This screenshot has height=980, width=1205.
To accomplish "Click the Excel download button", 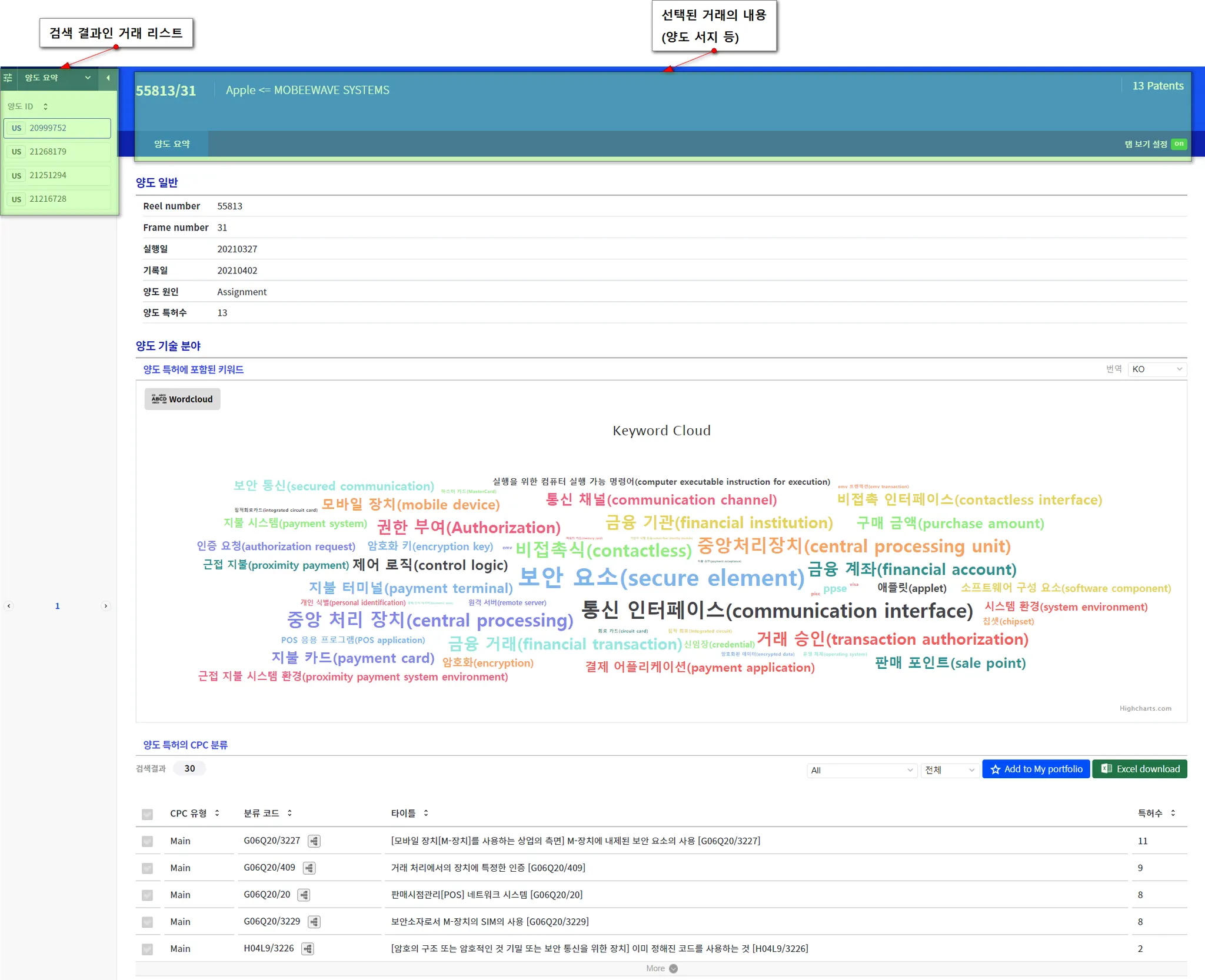I will point(1139,769).
